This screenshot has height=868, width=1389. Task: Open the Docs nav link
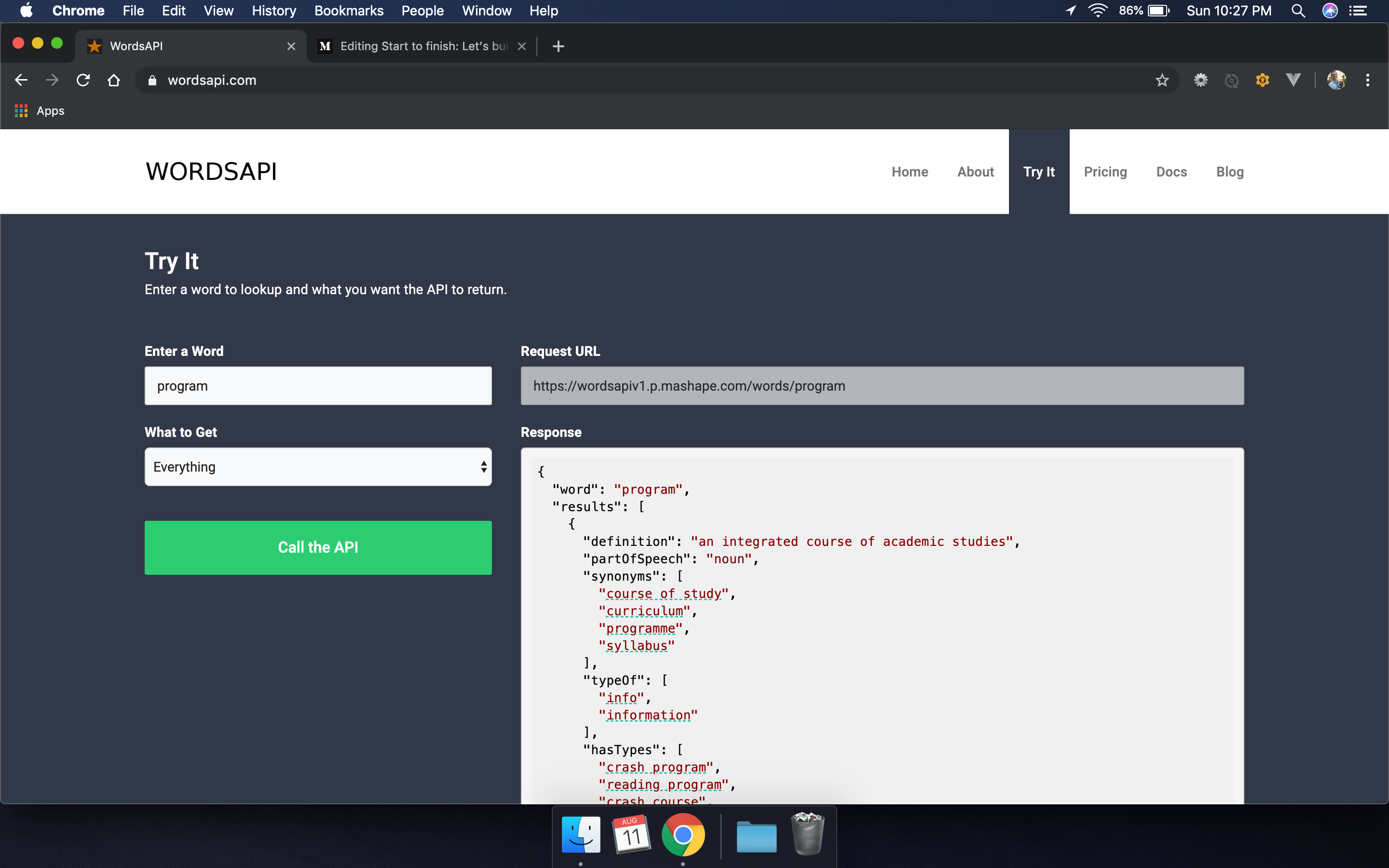point(1171,172)
